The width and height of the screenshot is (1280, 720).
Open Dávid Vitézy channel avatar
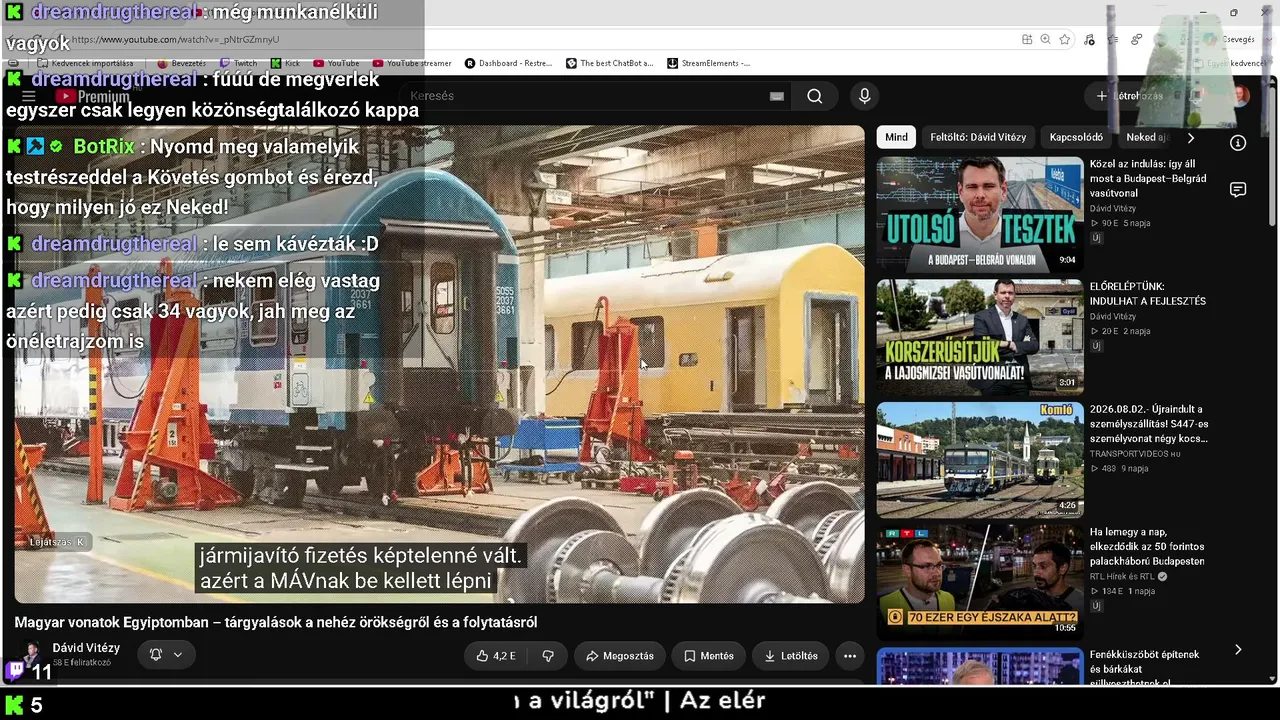coord(29,655)
